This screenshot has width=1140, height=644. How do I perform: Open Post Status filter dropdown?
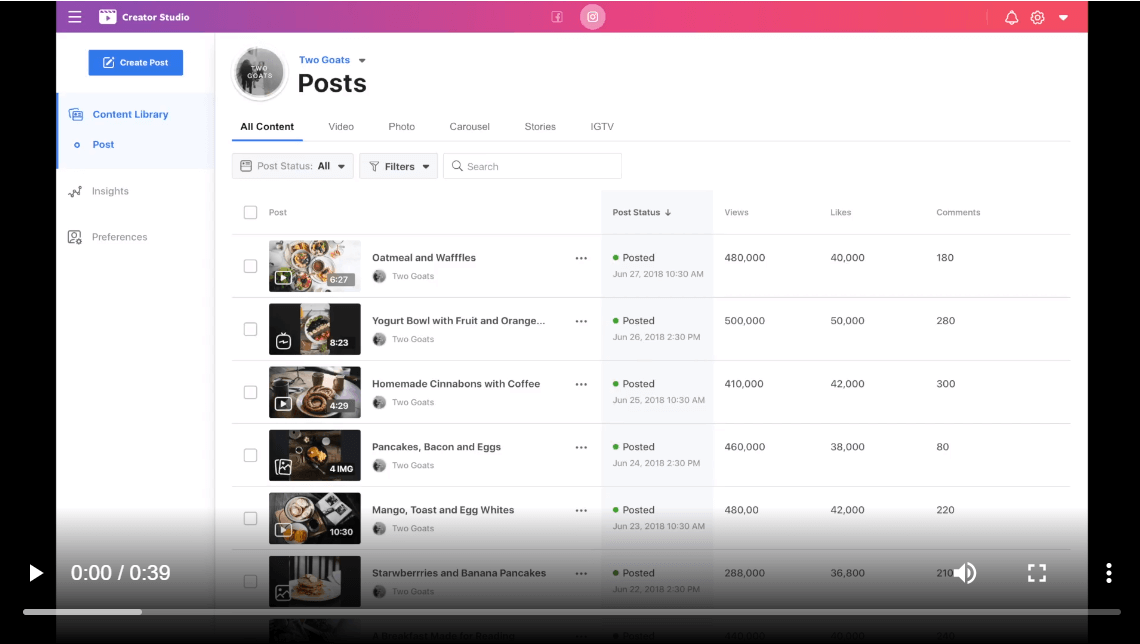pos(293,166)
